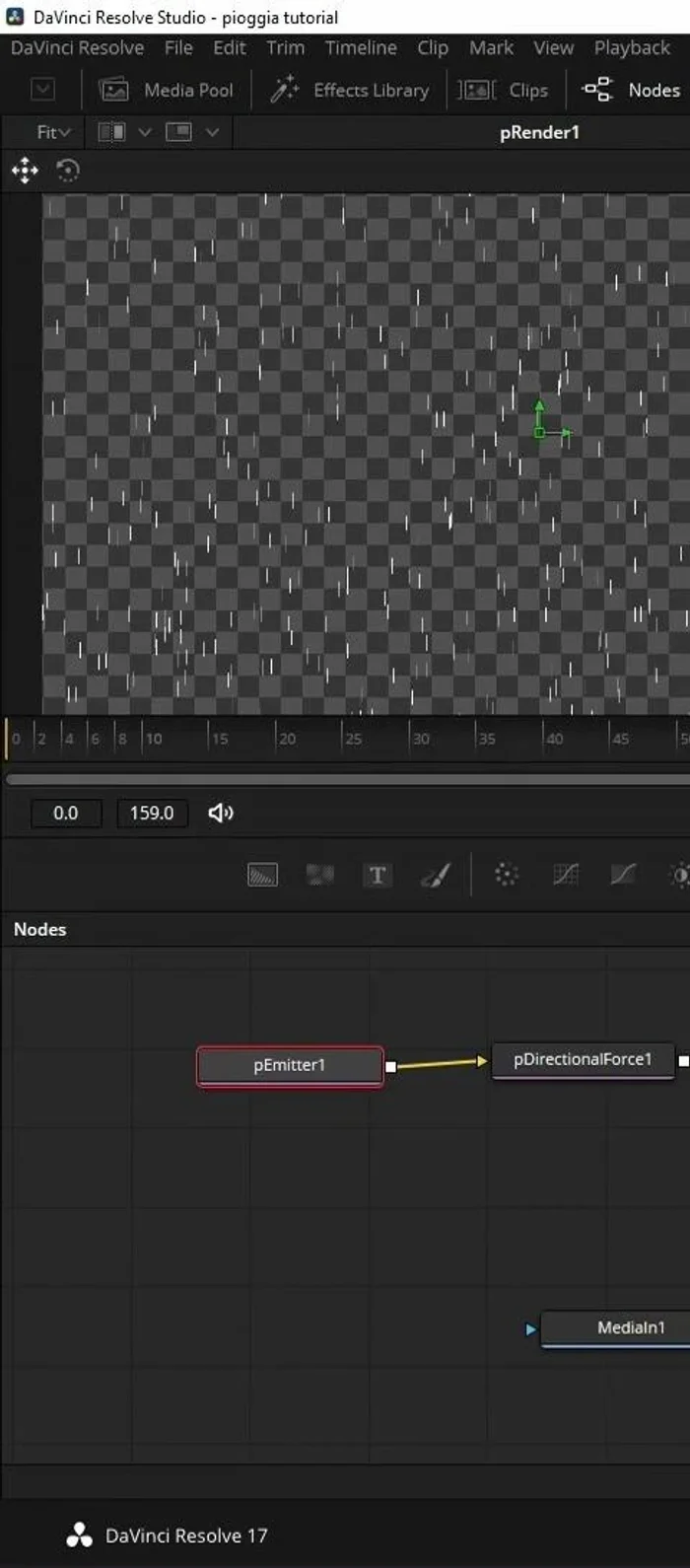Toggle the Media Pool panel
The width and height of the screenshot is (690, 1568).
pyautogui.click(x=167, y=90)
